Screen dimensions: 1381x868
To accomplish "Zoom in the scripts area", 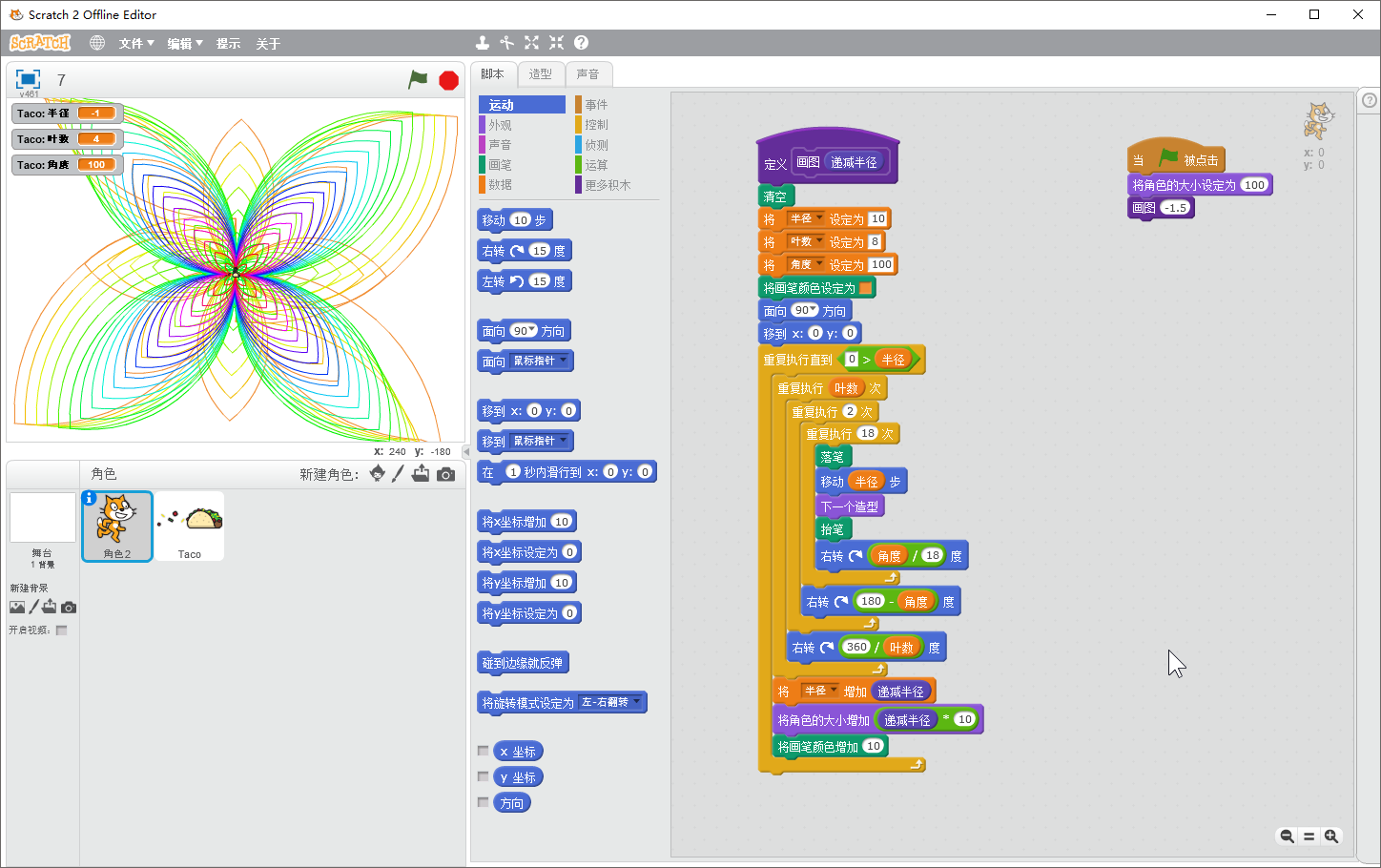I will click(x=1331, y=837).
